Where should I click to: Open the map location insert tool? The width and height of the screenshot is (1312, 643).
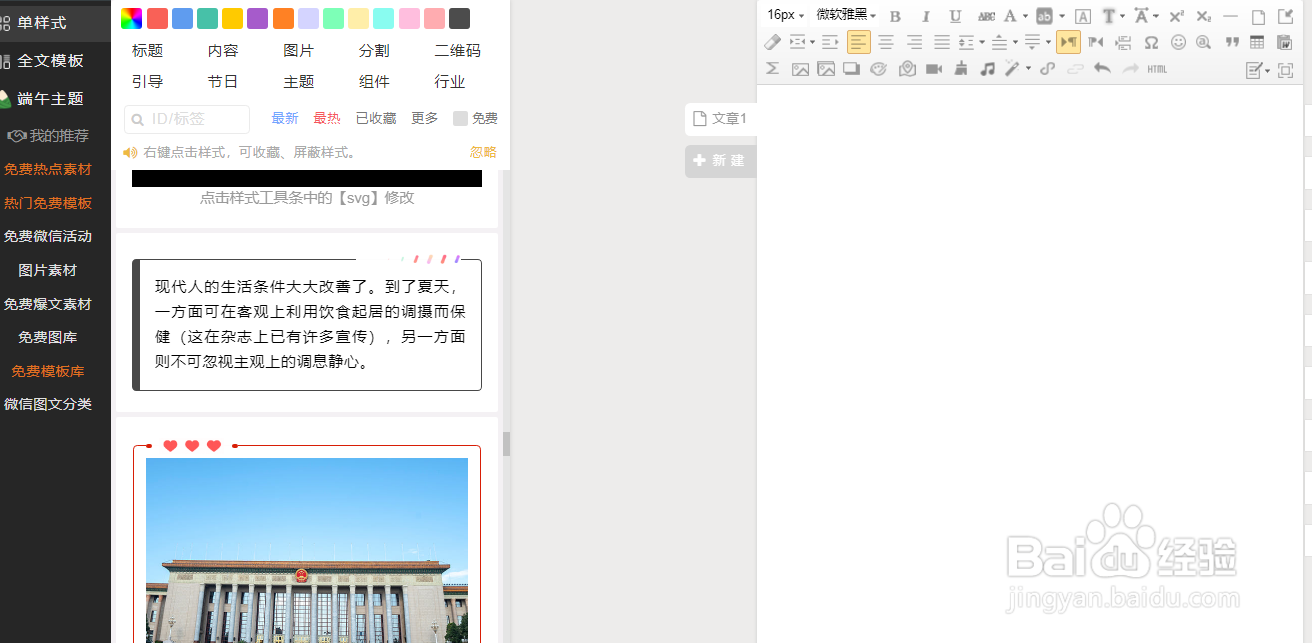[907, 69]
